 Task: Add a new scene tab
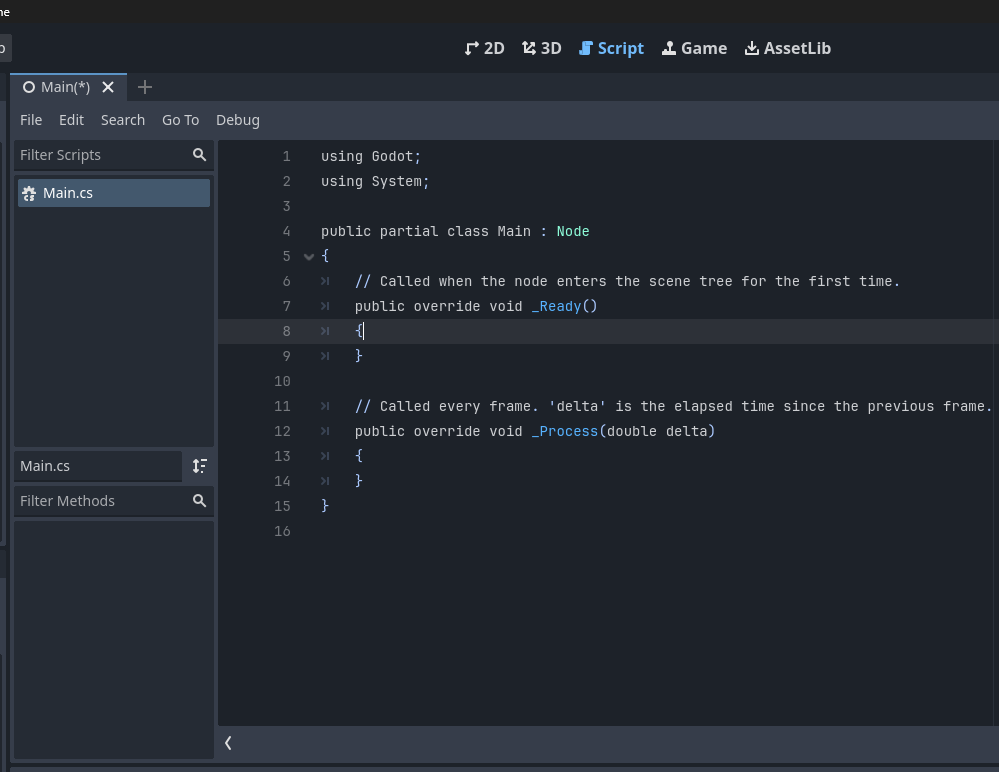(x=145, y=87)
